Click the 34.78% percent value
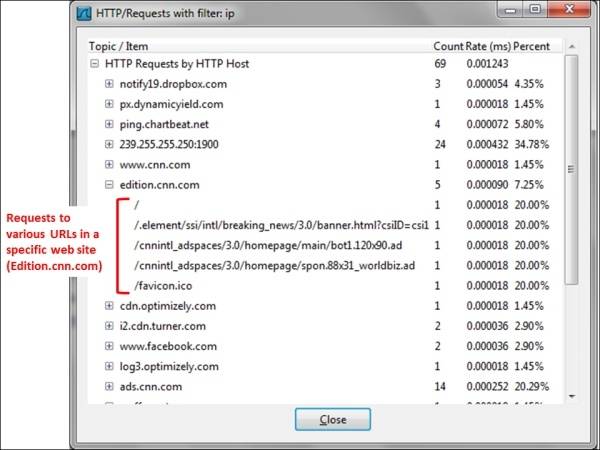 [532, 144]
